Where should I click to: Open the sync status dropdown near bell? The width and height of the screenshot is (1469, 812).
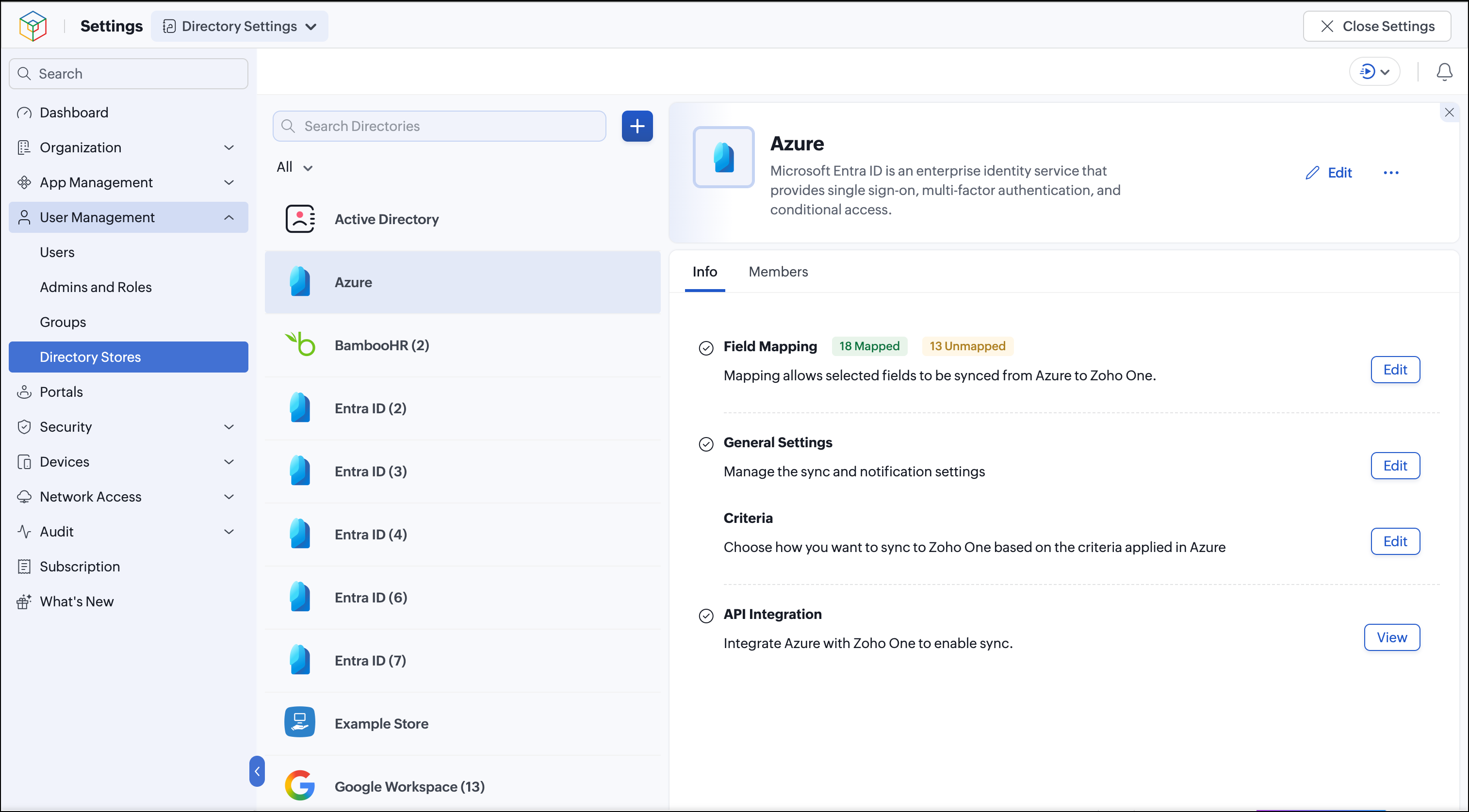(1374, 72)
